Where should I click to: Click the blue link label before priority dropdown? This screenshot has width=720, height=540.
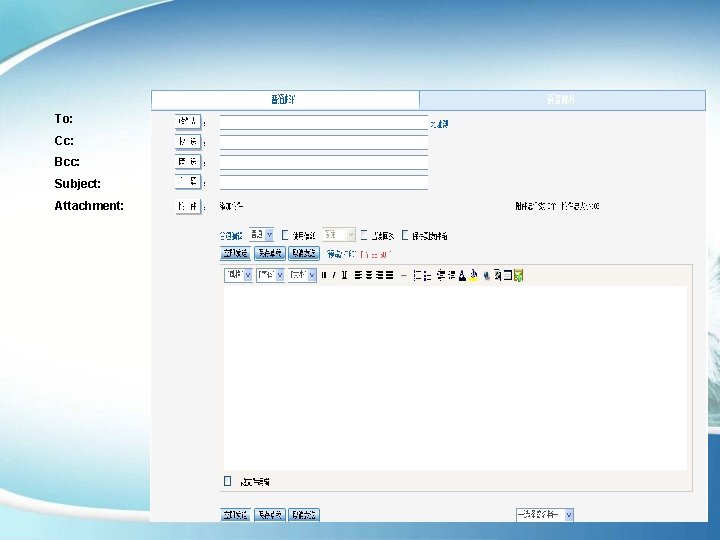coord(231,236)
